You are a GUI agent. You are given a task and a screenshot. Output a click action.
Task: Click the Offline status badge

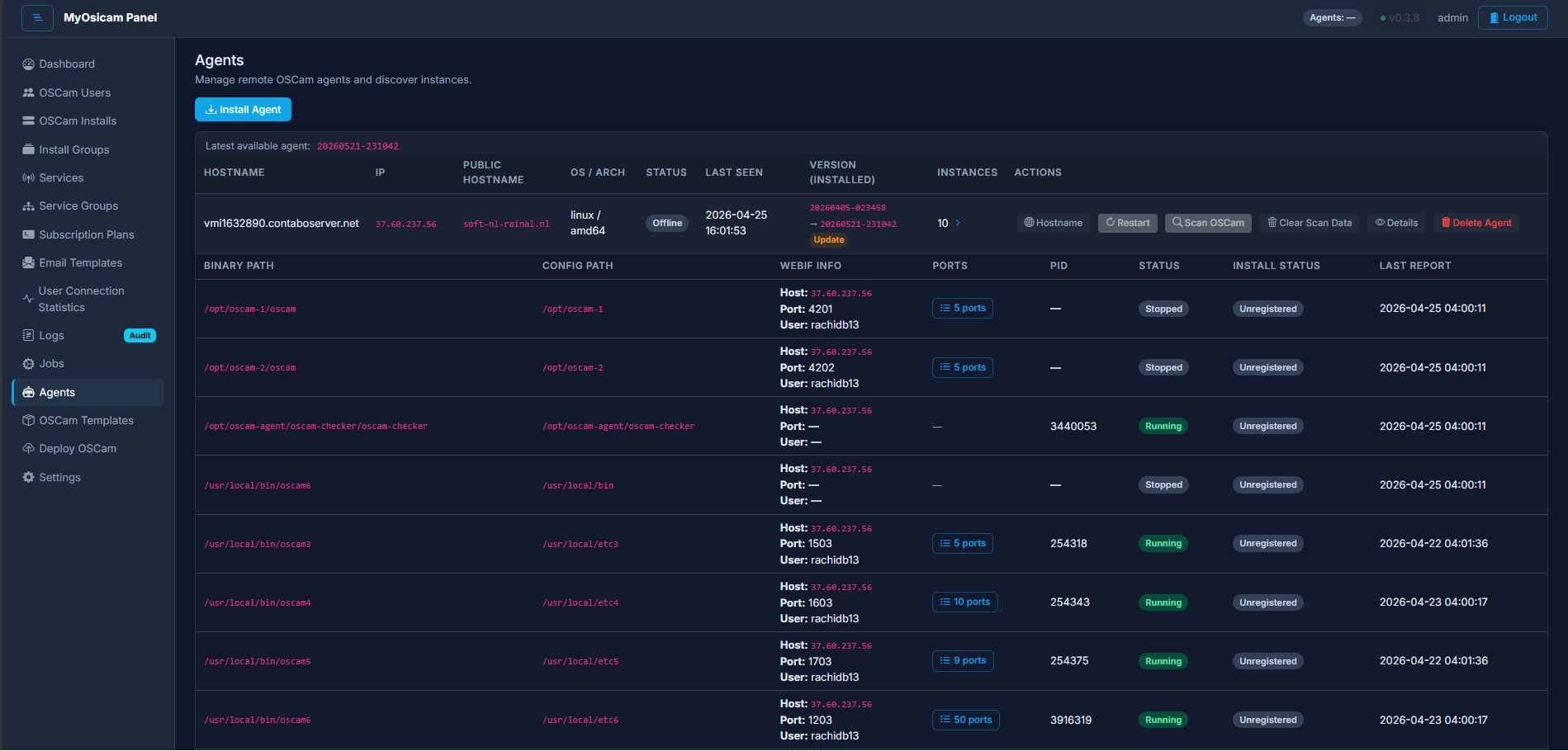667,223
